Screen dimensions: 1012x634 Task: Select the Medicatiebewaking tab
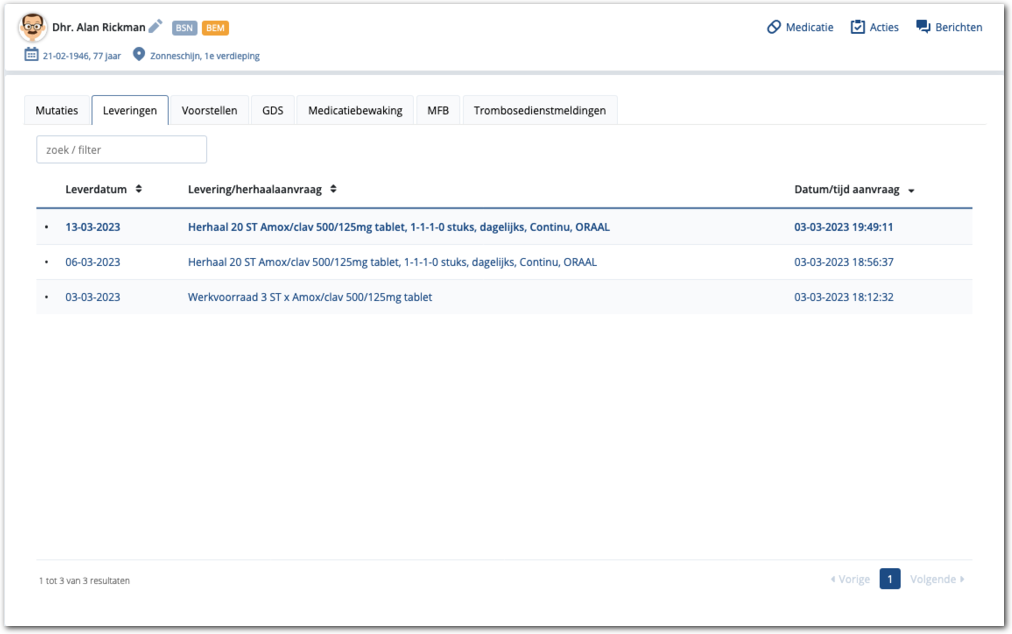tap(355, 110)
